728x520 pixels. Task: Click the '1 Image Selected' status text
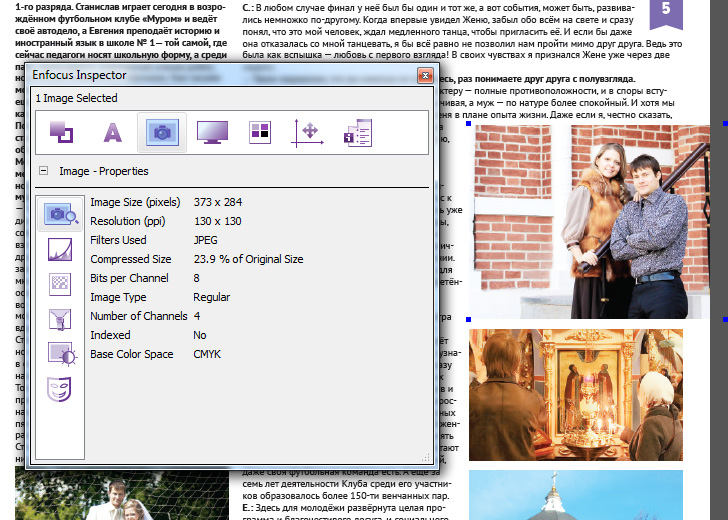click(77, 98)
